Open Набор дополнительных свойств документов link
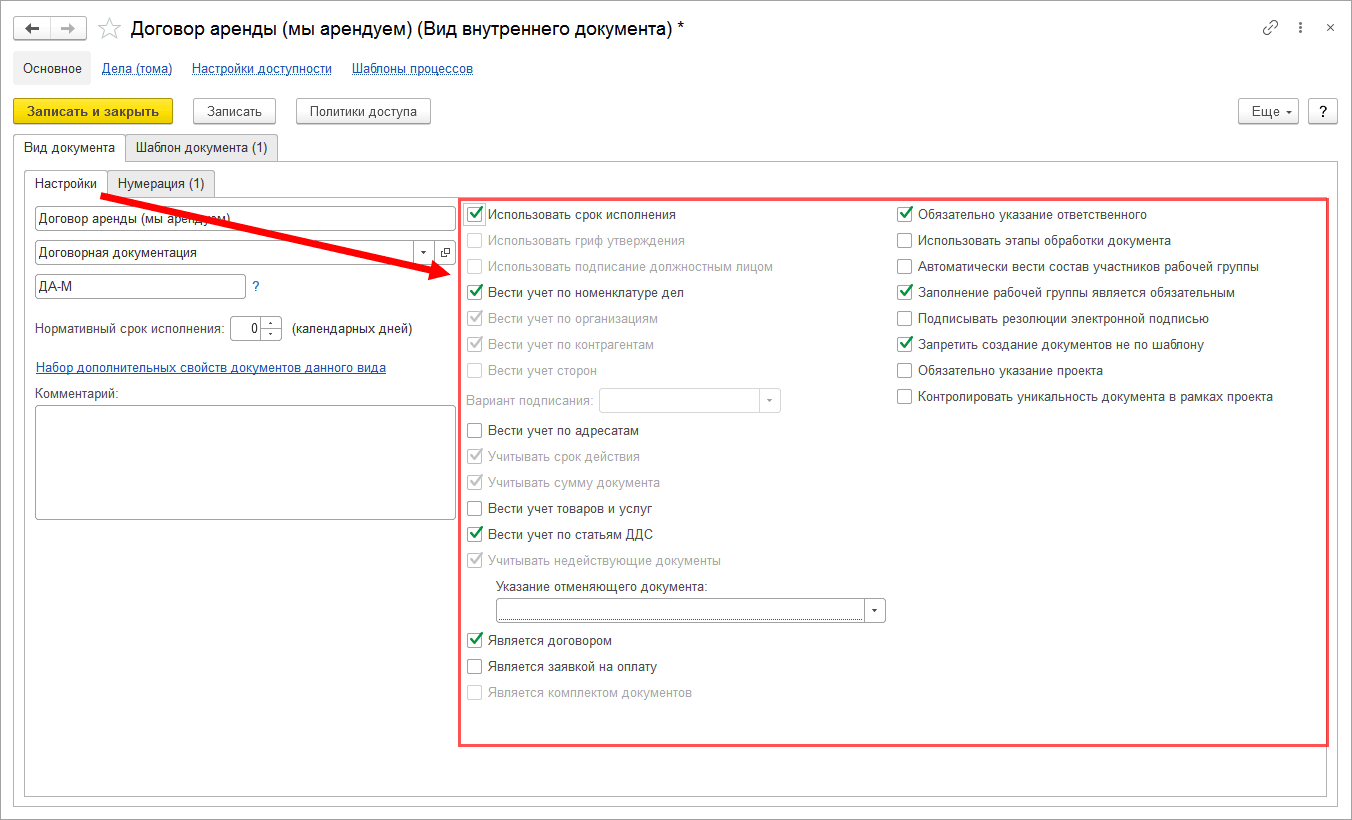This screenshot has width=1352, height=820. [x=211, y=367]
